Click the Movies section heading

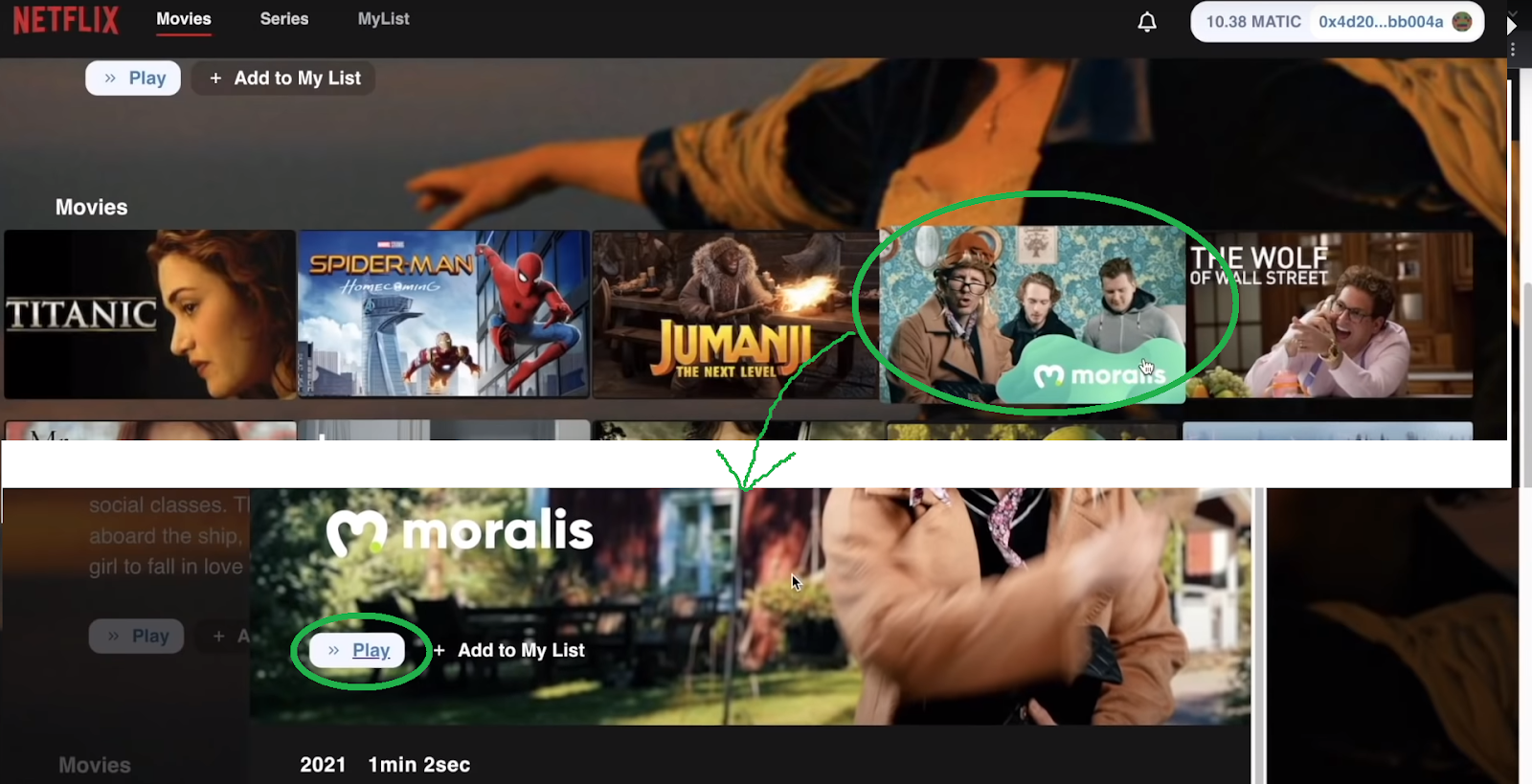92,208
